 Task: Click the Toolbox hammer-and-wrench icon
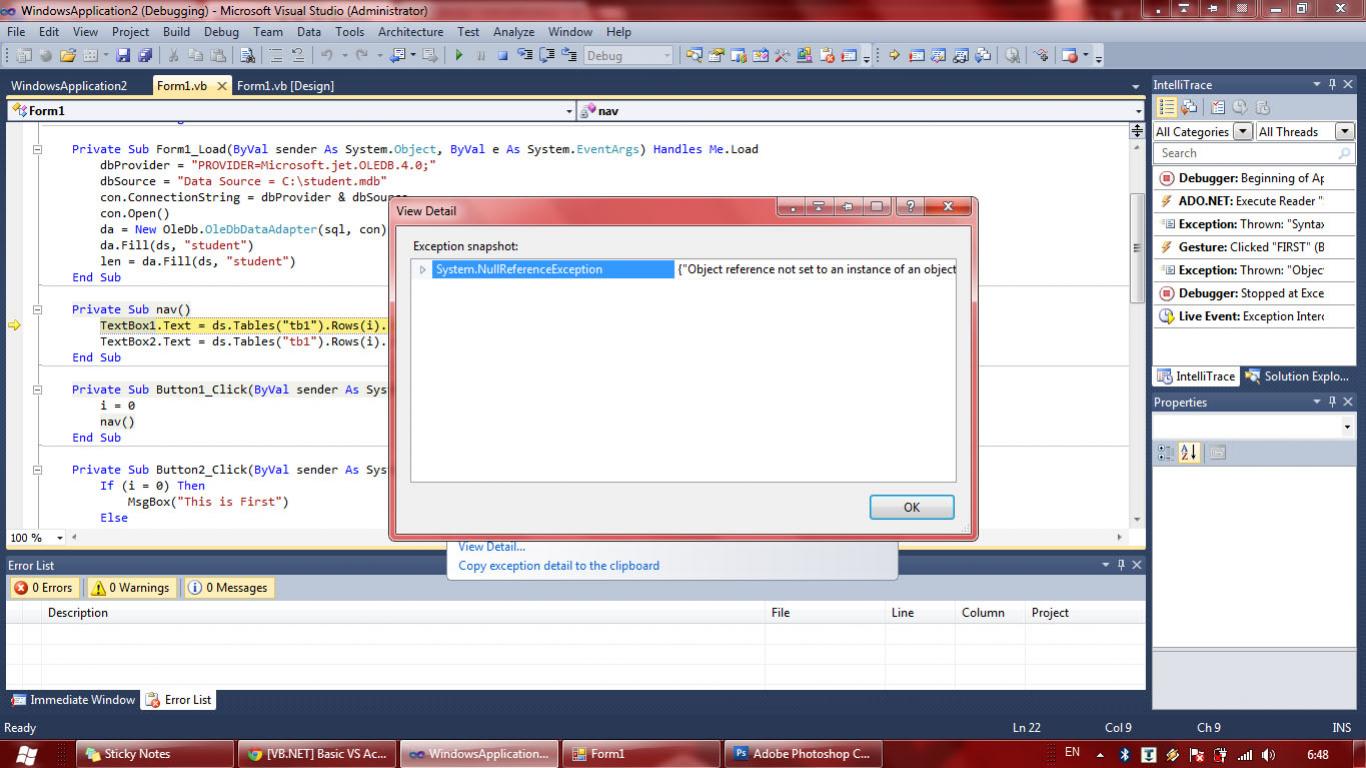(781, 56)
